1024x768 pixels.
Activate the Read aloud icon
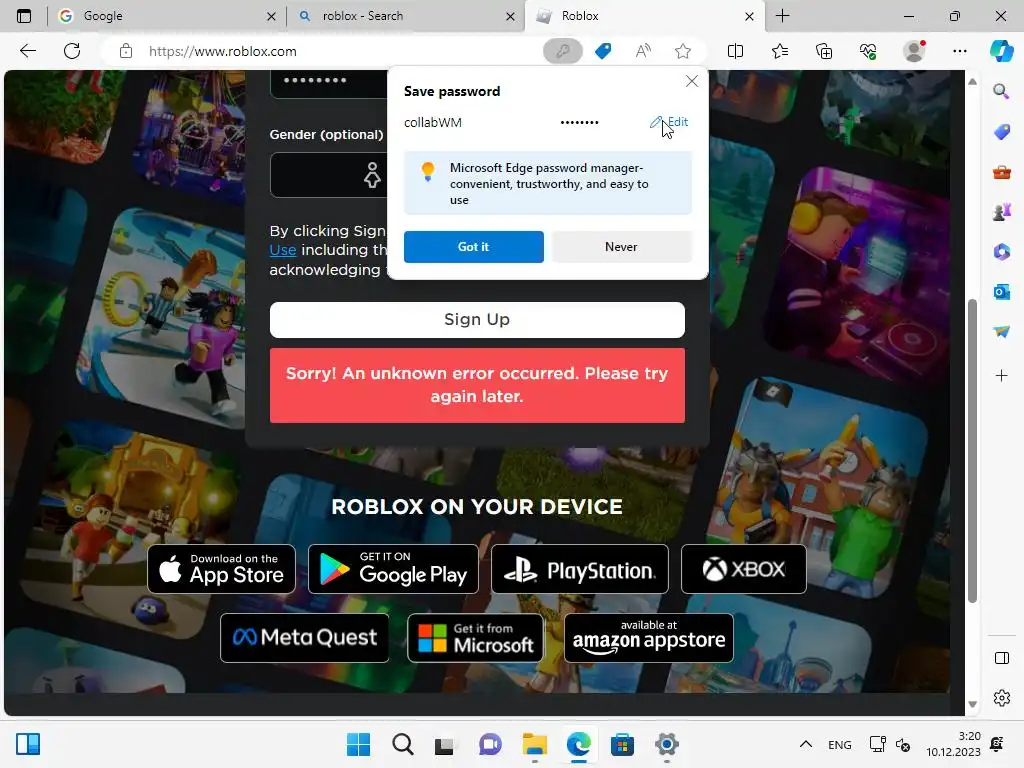point(643,51)
